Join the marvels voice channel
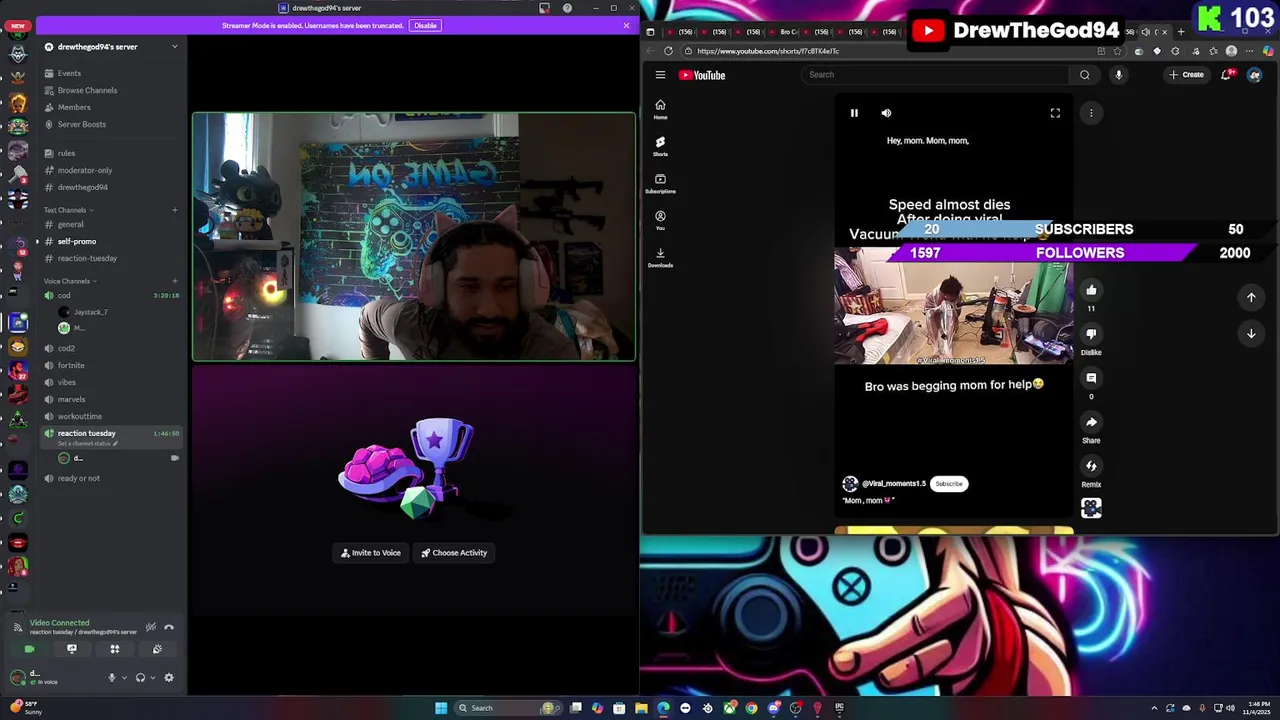1280x720 pixels. (x=71, y=399)
